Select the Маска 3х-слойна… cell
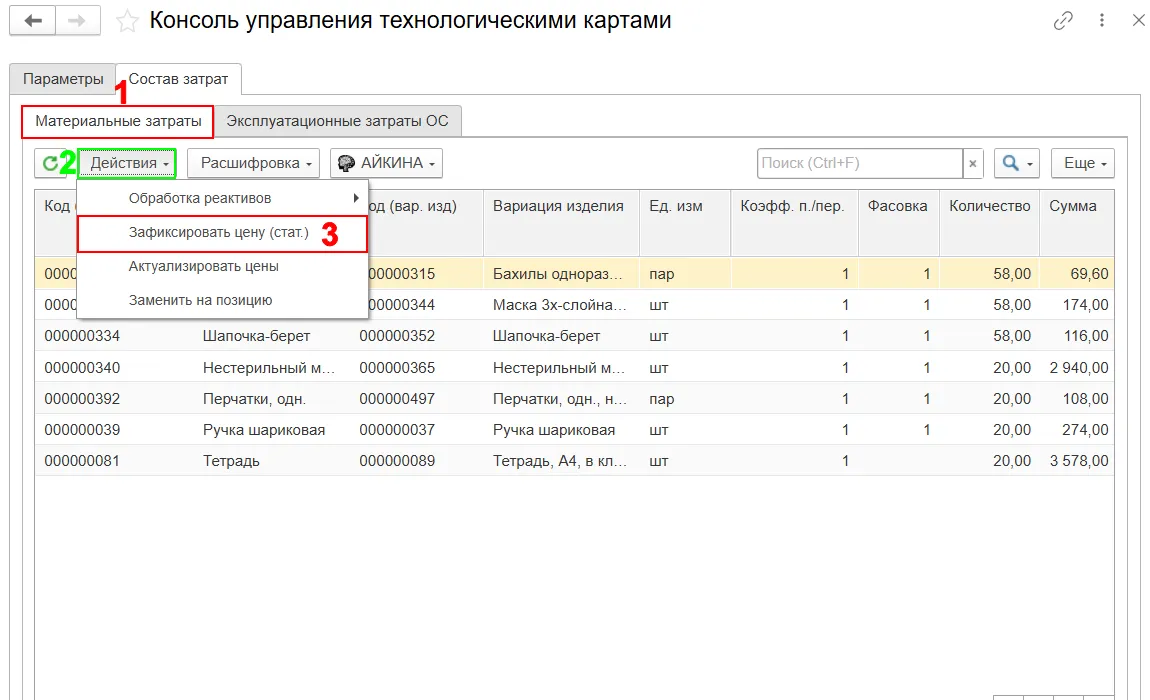Image resolution: width=1150 pixels, height=700 pixels. (x=561, y=305)
